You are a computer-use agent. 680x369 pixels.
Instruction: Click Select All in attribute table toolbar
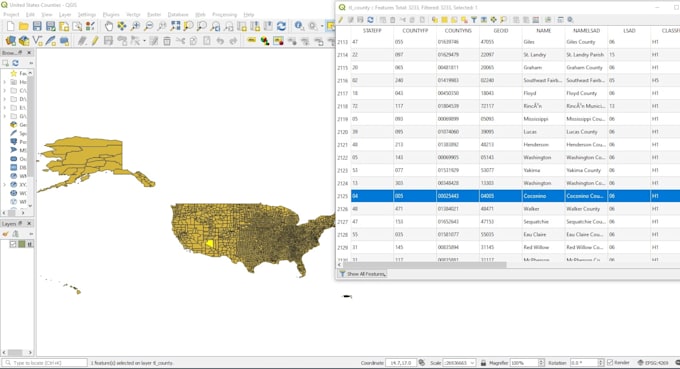coord(445,20)
